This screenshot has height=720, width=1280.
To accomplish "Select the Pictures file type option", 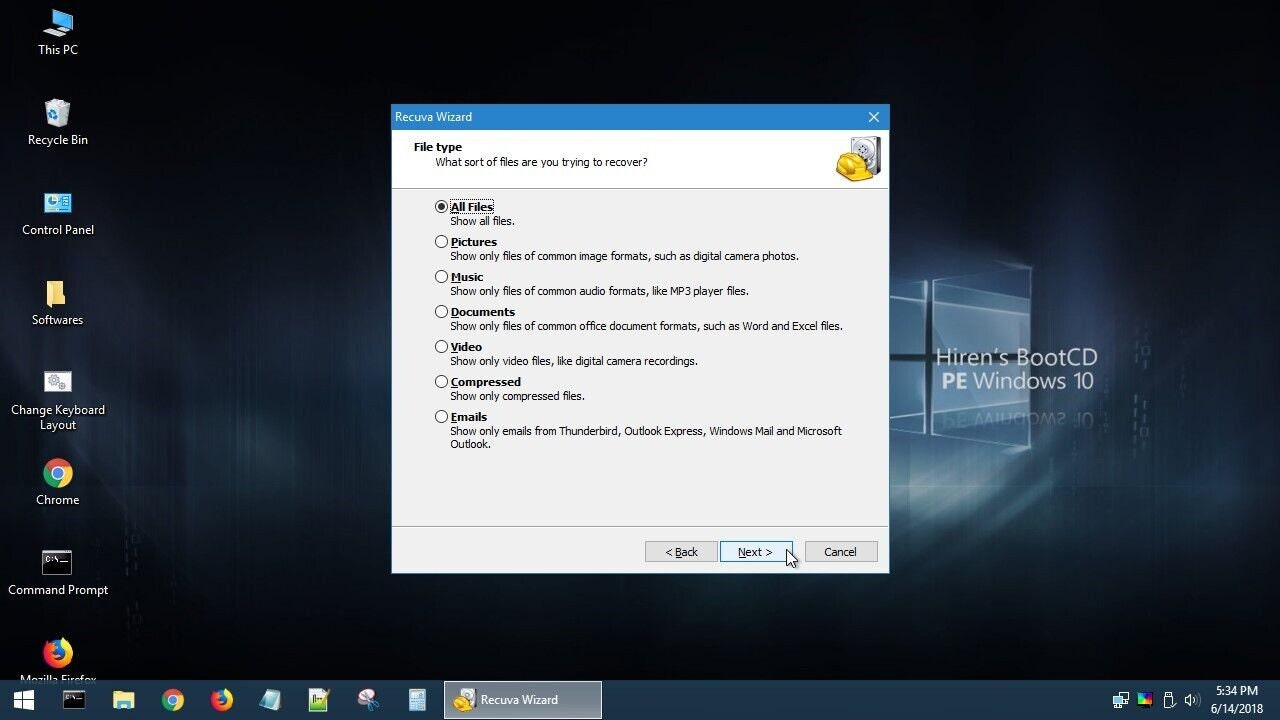I will point(441,241).
